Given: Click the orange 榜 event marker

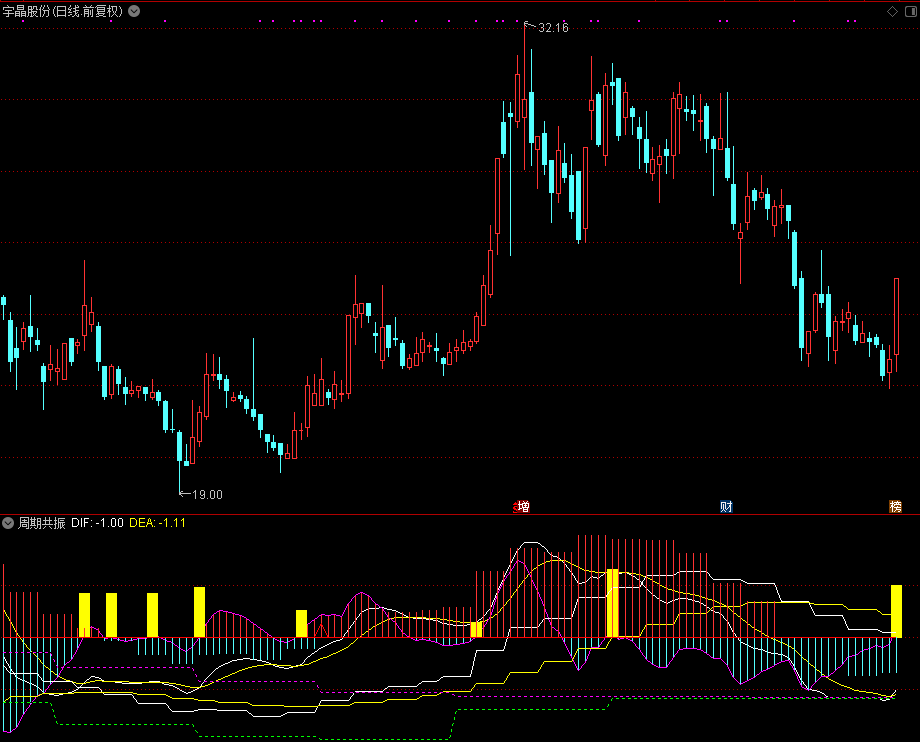Looking at the screenshot, I should click(x=895, y=507).
